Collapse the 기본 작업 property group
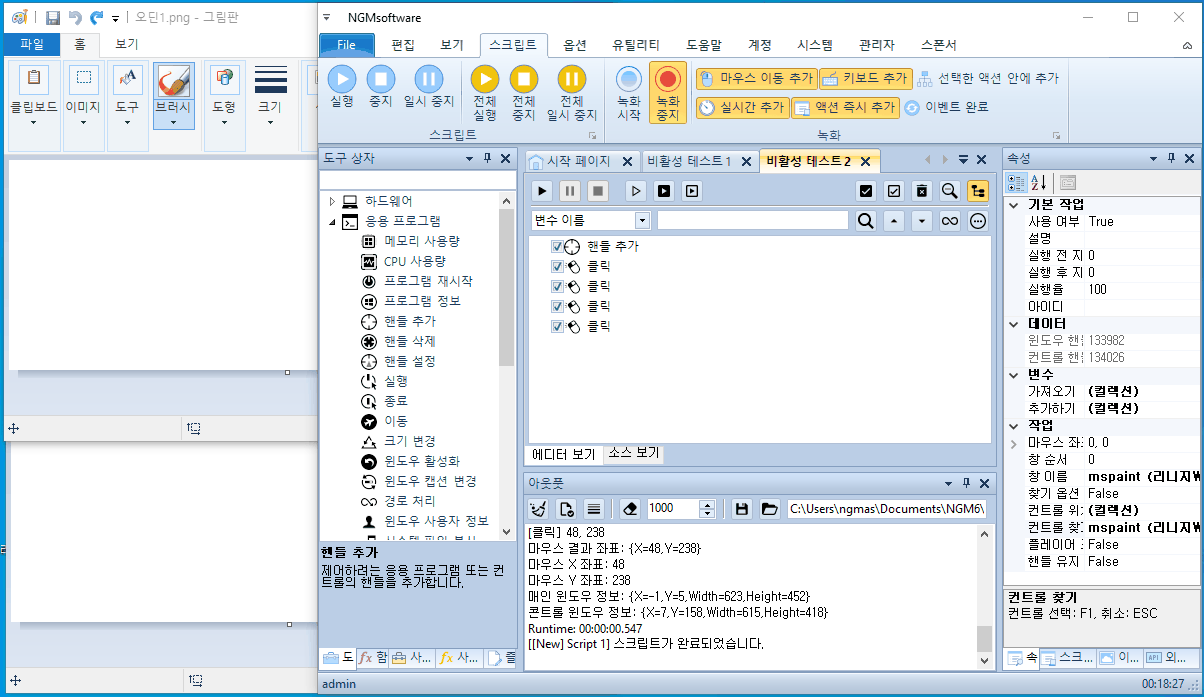 pyautogui.click(x=1014, y=205)
